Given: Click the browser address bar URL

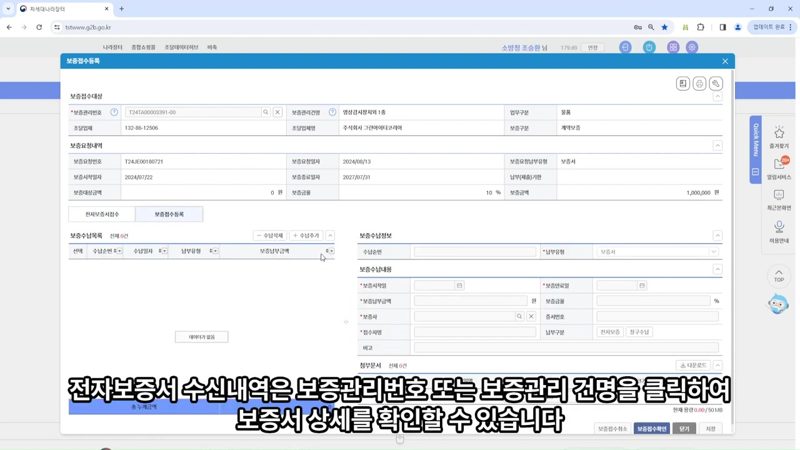Looking at the screenshot, I should point(88,28).
